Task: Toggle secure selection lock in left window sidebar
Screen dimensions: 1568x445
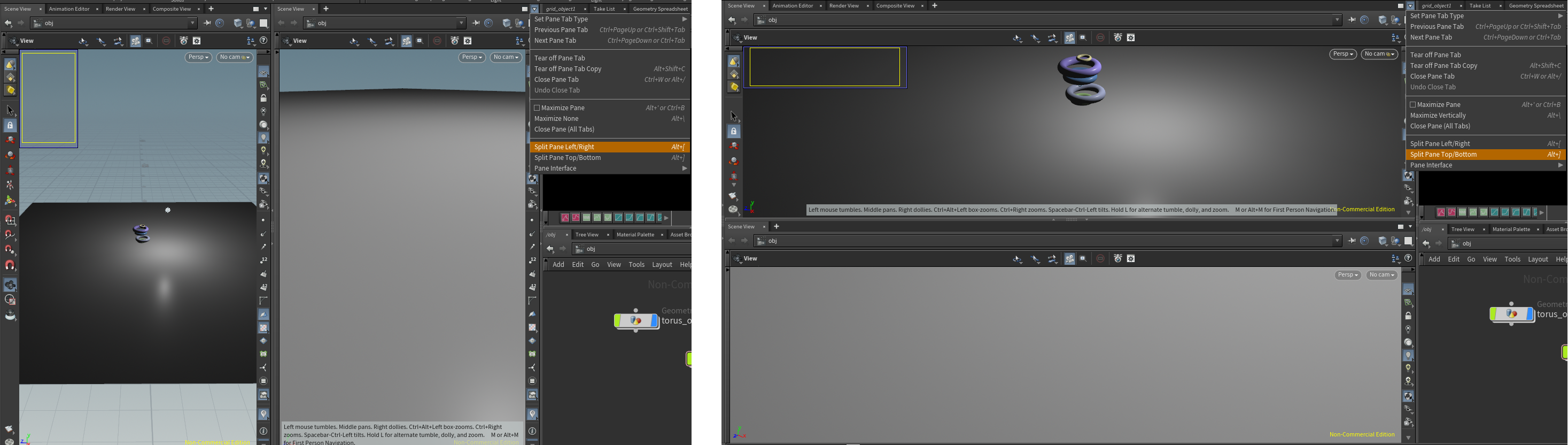Action: pos(10,126)
